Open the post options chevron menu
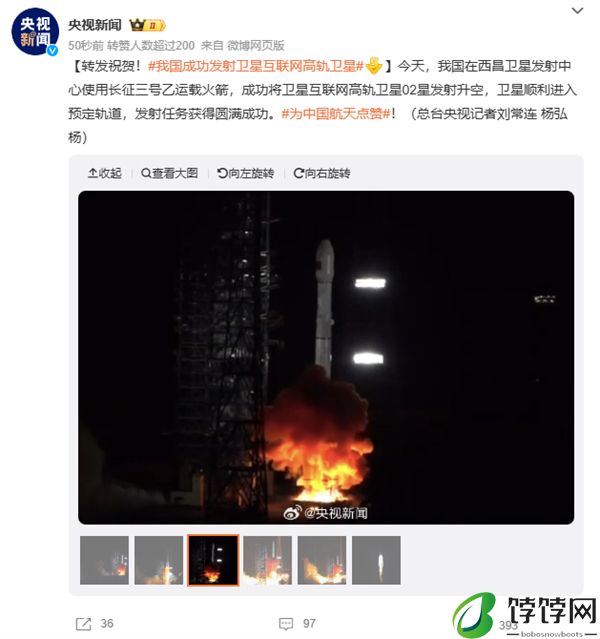 coord(577,11)
